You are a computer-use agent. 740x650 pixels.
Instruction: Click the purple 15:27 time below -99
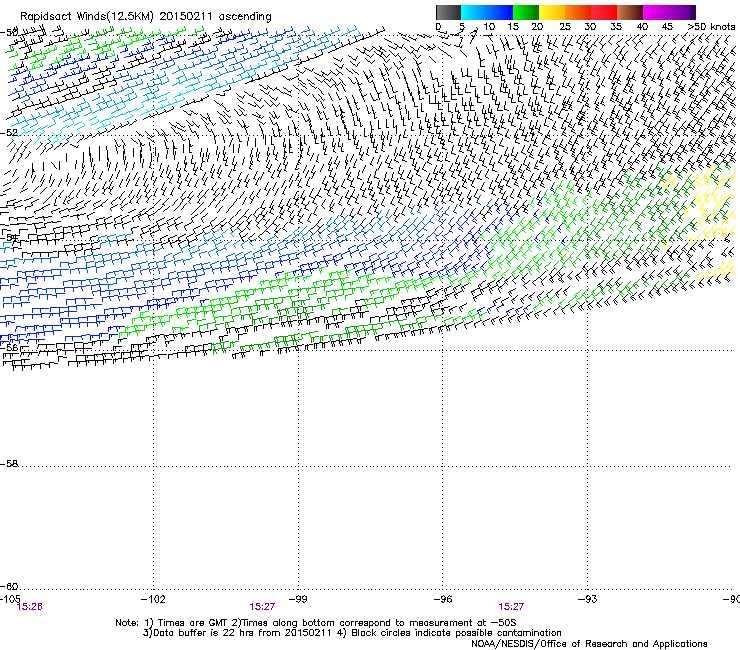(262, 607)
